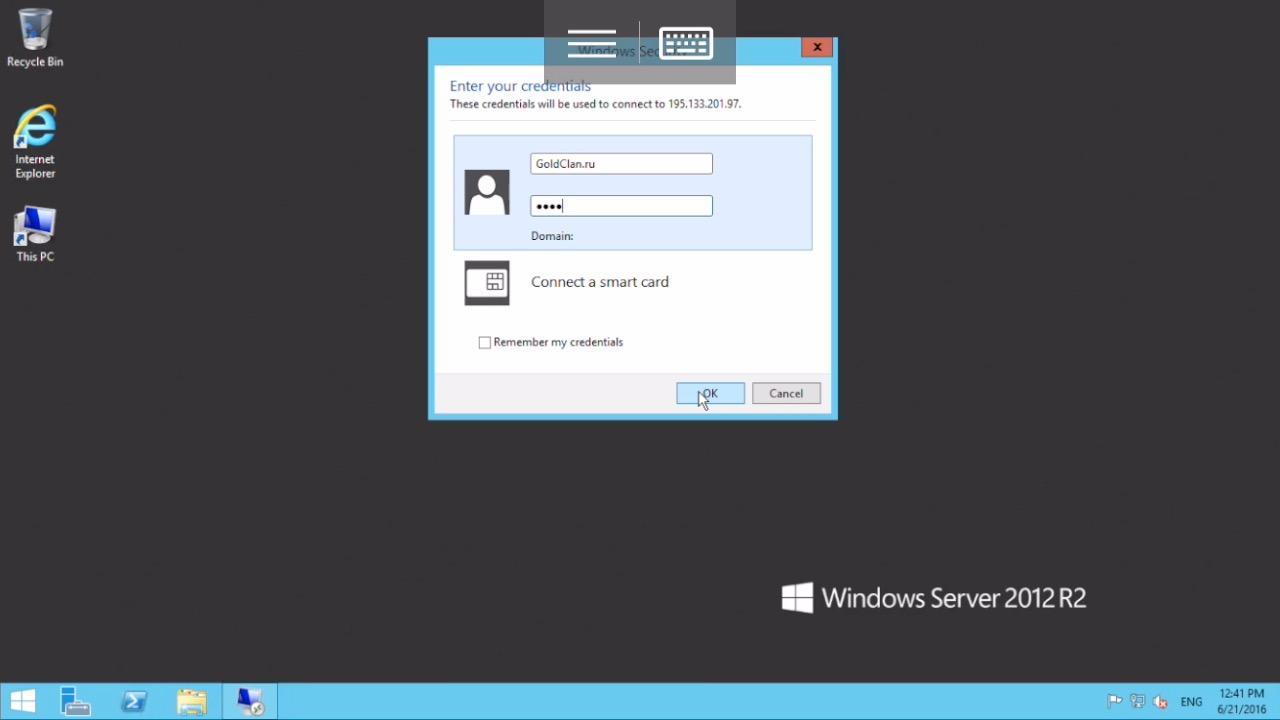Click the Enter your credentials heading

pos(520,86)
